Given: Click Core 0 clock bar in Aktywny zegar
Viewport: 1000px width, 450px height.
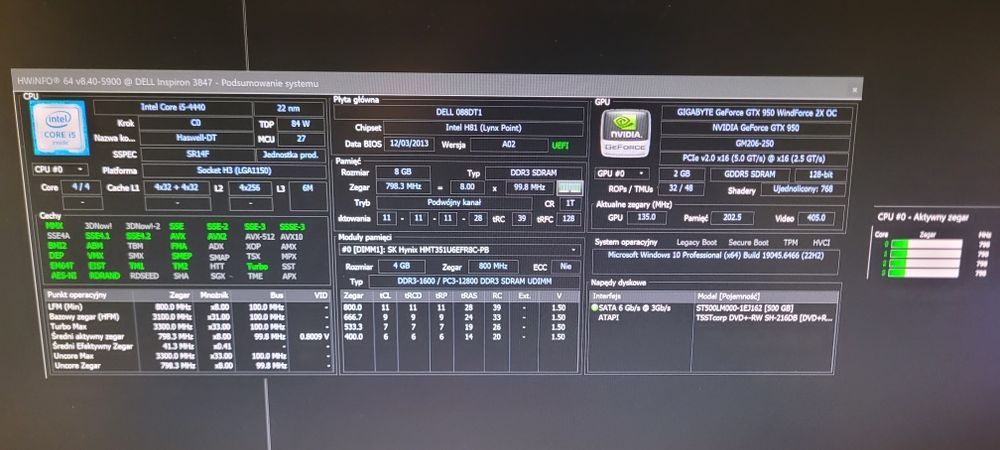Looking at the screenshot, I should pos(926,243).
